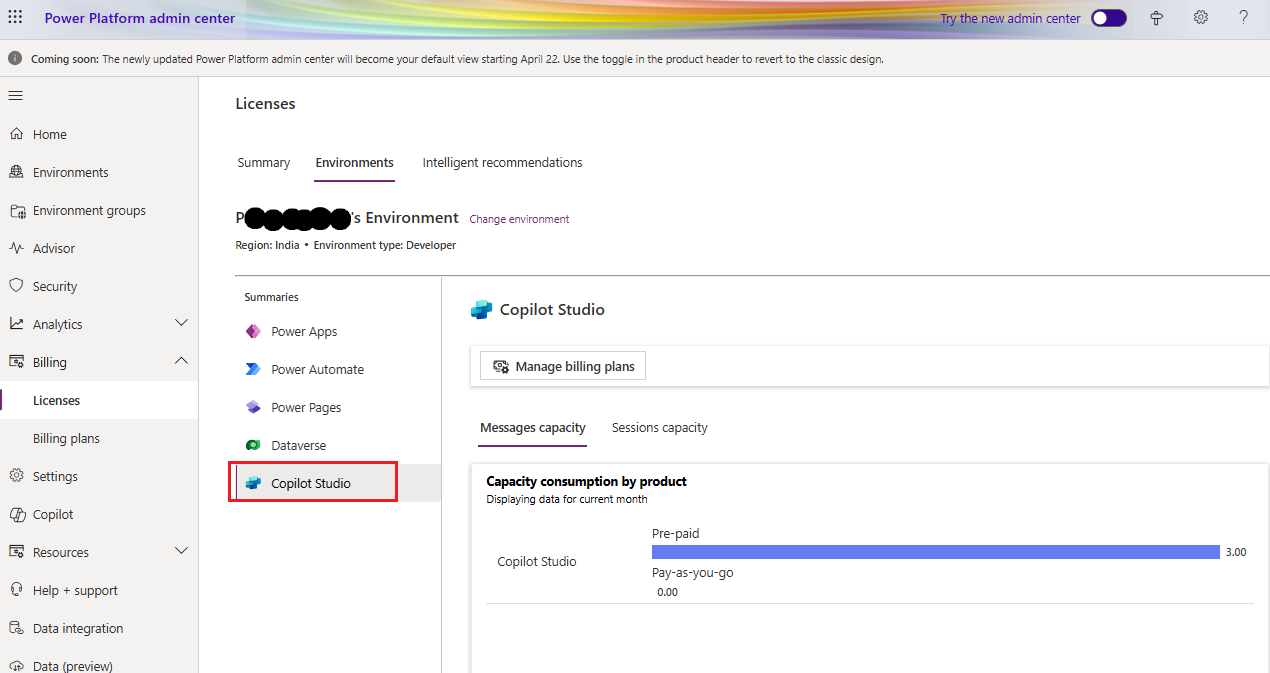This screenshot has height=673, width=1270.
Task: Click the Billing icon in the sidebar
Action: [x=16, y=362]
